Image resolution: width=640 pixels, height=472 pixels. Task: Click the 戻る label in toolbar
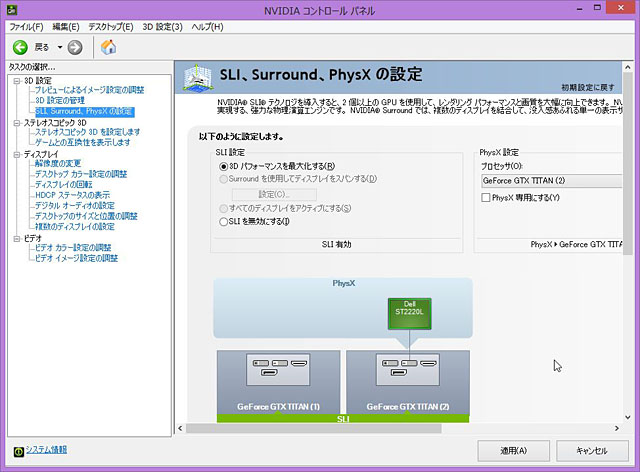click(42, 47)
